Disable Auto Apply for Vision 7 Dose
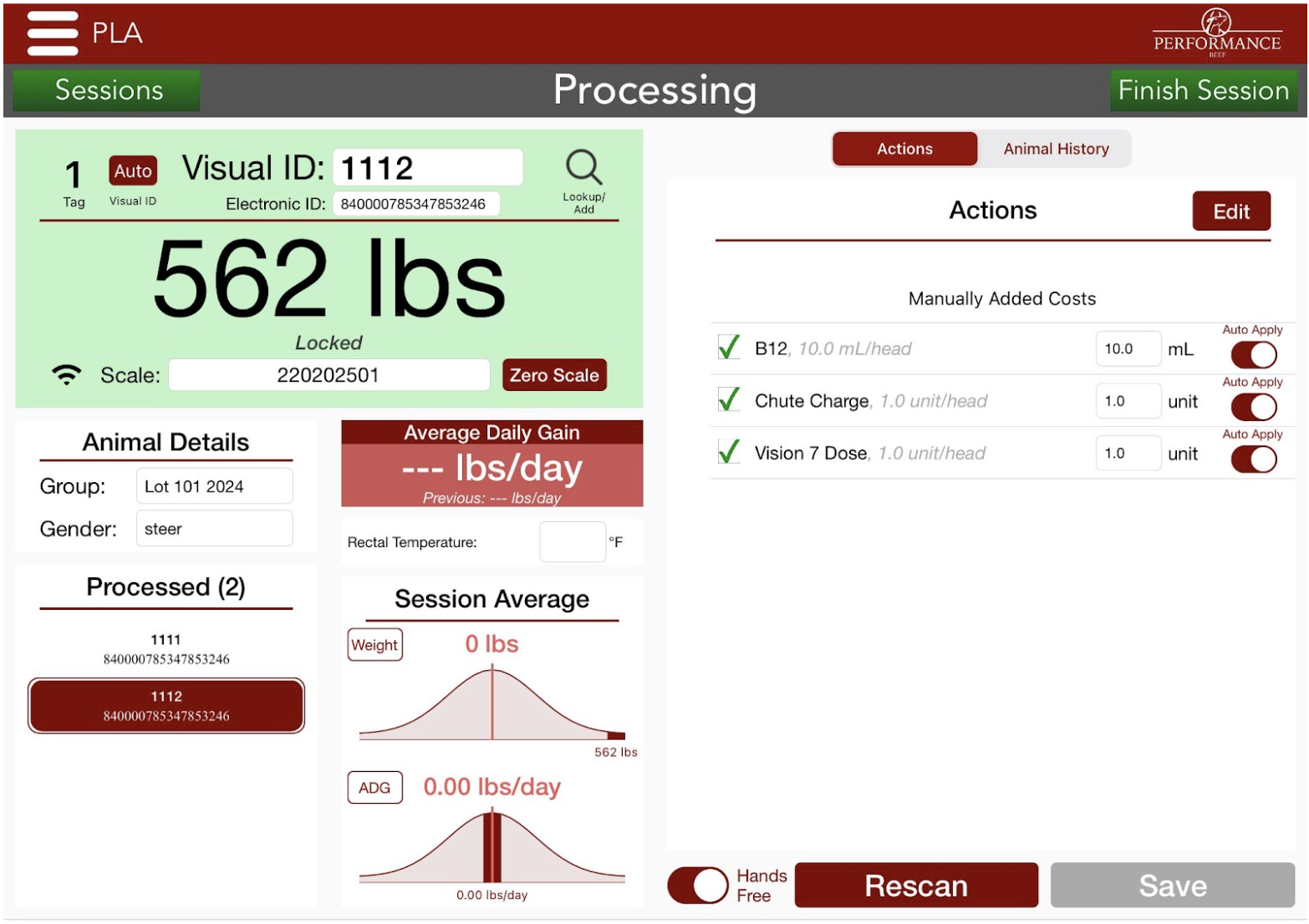Image resolution: width=1309 pixels, height=924 pixels. pos(1253,459)
